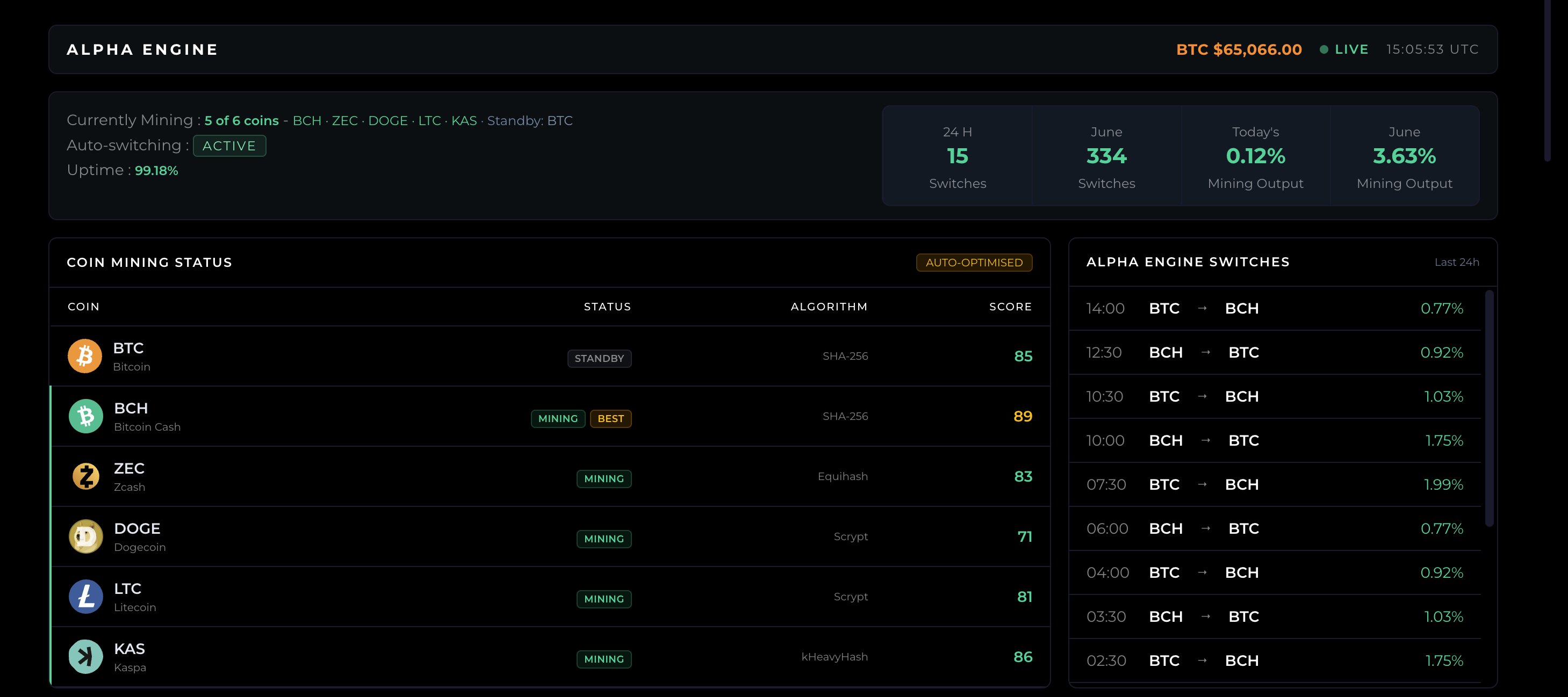The height and width of the screenshot is (697, 1568).
Task: Click the BEST badge on BCH row
Action: point(610,418)
